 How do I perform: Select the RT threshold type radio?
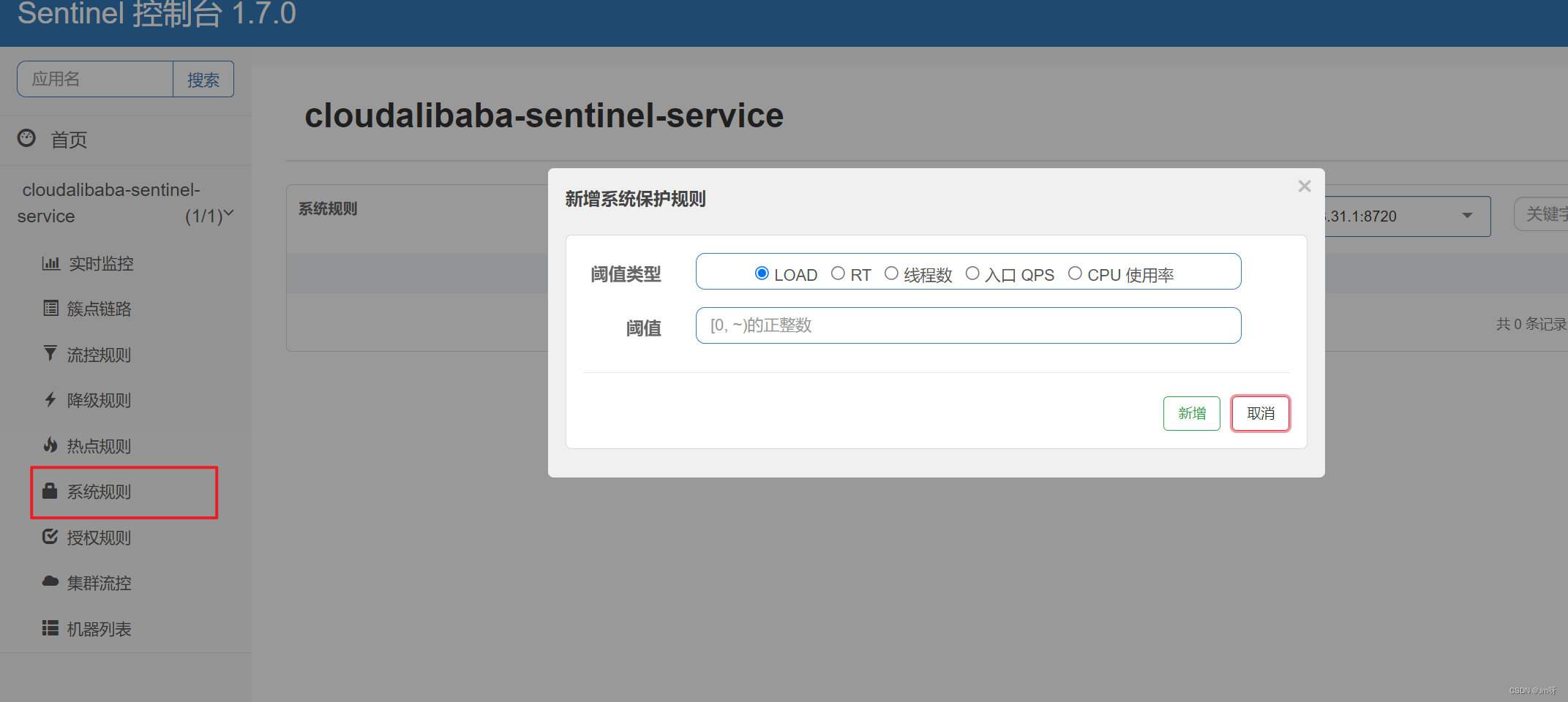click(838, 273)
